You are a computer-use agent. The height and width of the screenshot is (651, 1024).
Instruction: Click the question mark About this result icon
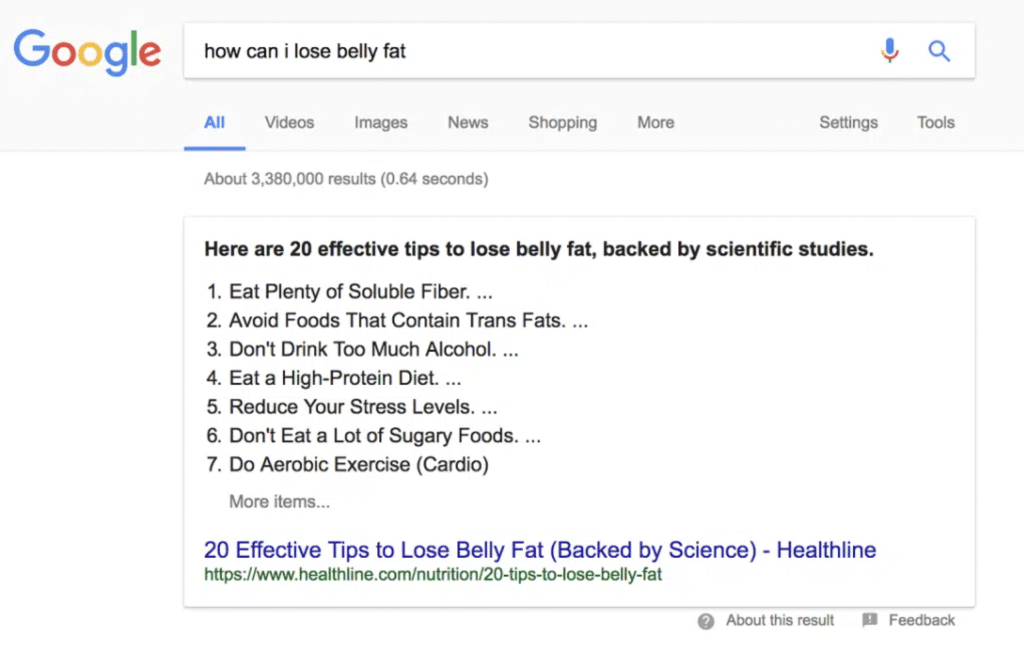pos(706,620)
